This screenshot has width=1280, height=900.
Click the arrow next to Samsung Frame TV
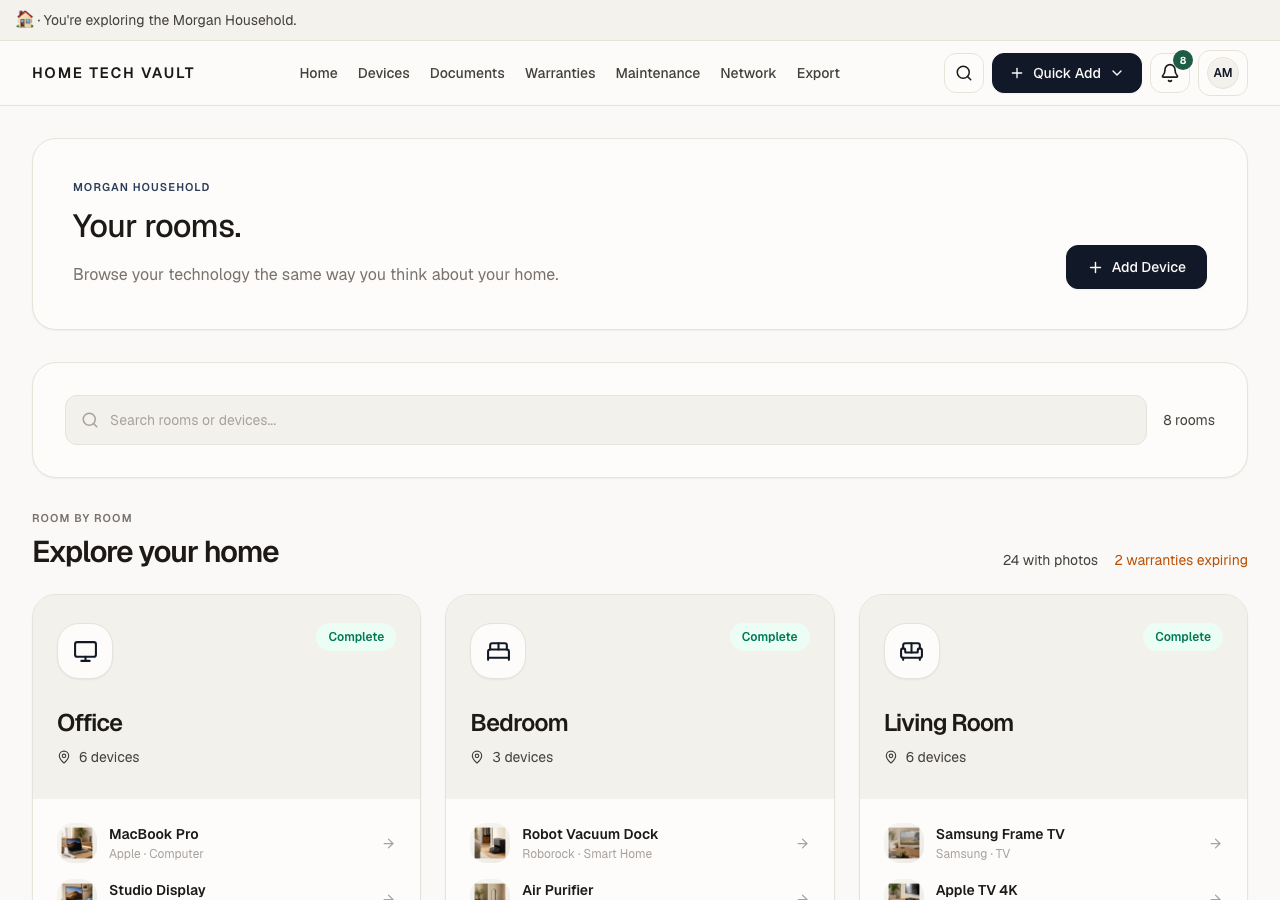tap(1216, 844)
